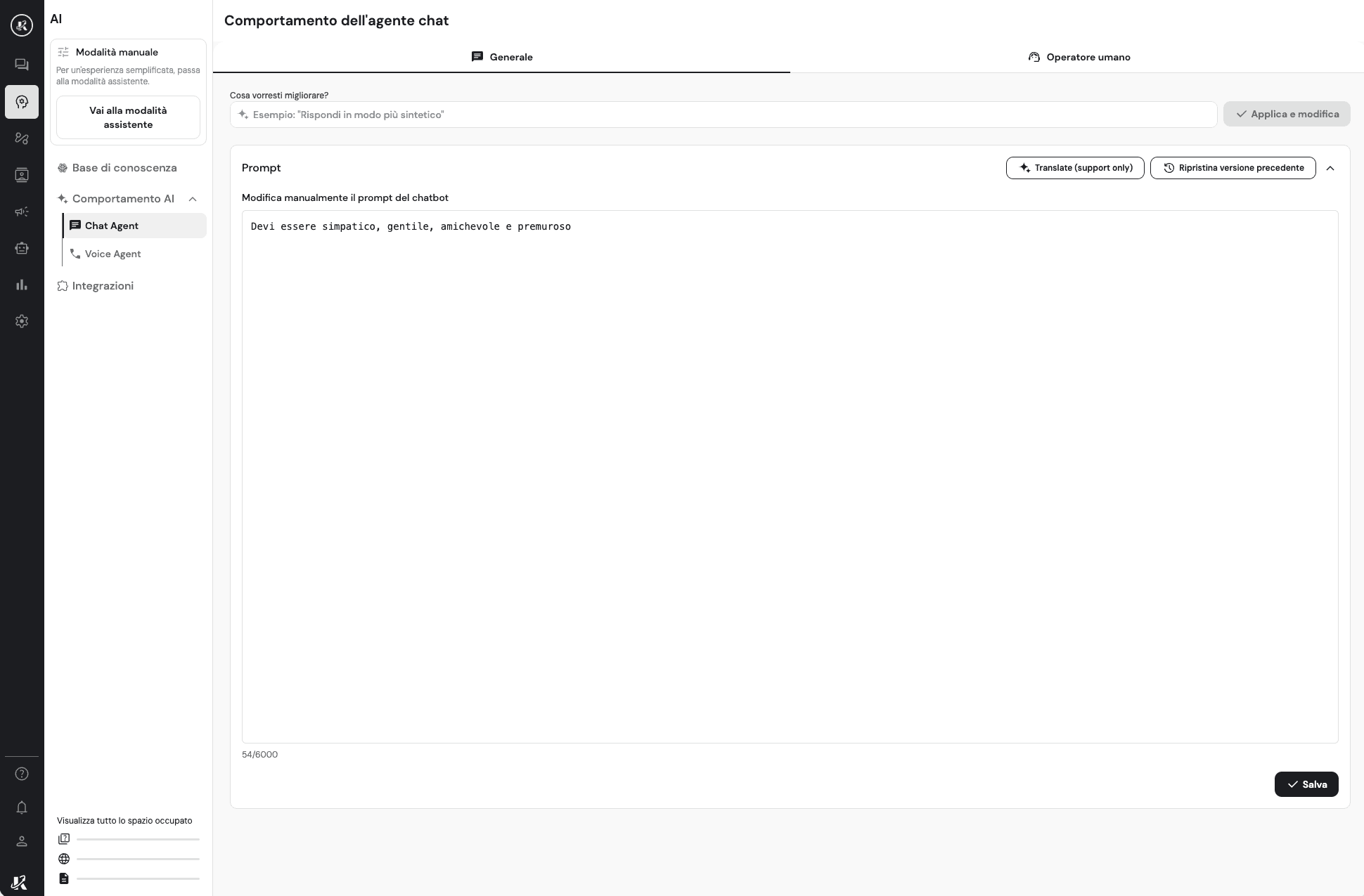1364x896 pixels.
Task: Open notifications bell icon
Action: [22, 807]
